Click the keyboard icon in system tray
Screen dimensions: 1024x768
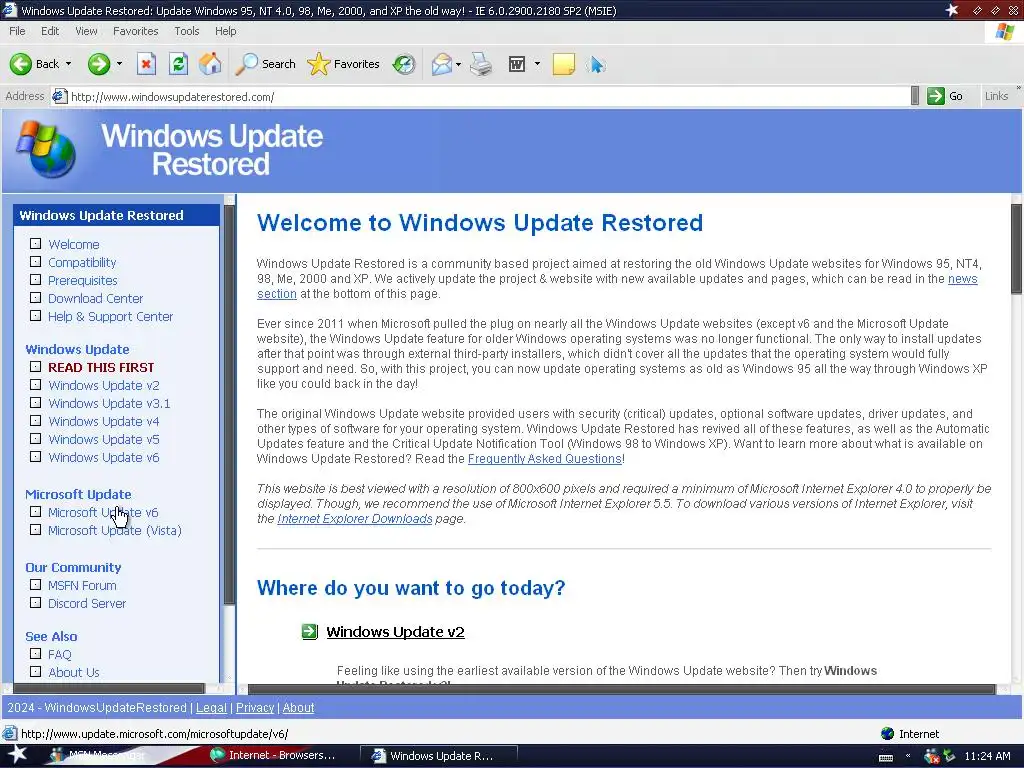[x=886, y=757]
